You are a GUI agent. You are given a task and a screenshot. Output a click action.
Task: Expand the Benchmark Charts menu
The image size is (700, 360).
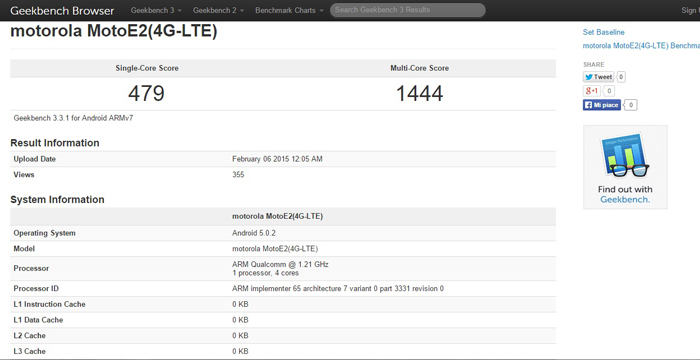click(x=289, y=10)
